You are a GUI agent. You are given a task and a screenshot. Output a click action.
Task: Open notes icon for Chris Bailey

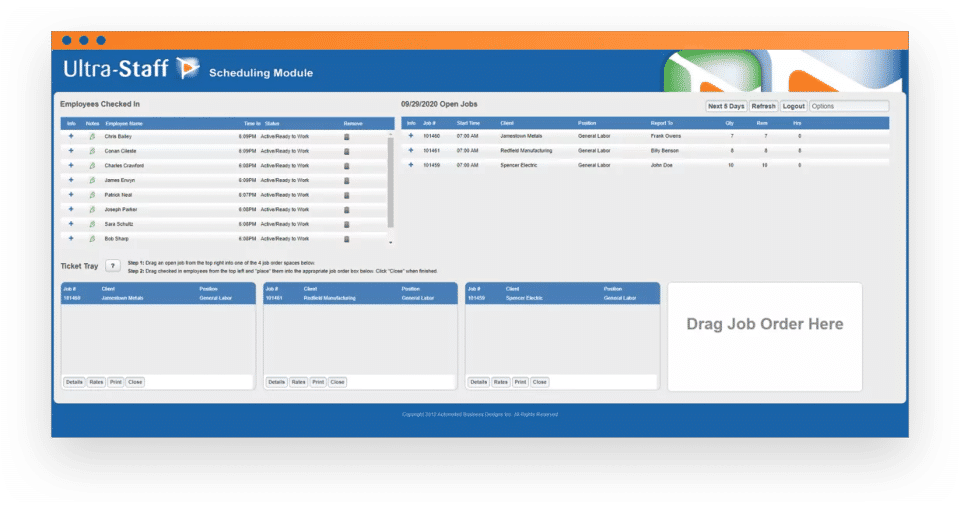pos(92,137)
